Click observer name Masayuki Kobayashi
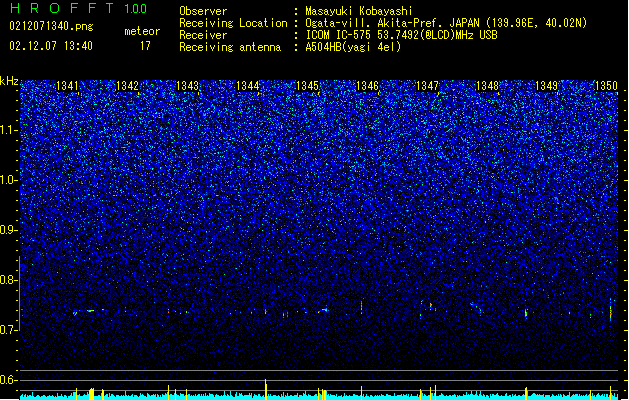The image size is (629, 400). pyautogui.click(x=359, y=11)
